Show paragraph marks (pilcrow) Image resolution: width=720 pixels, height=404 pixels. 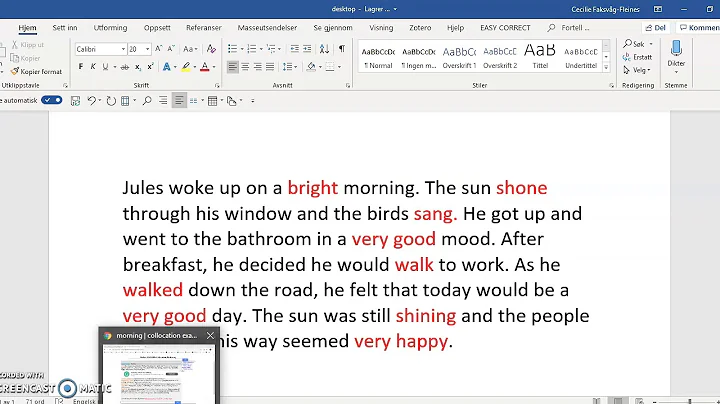click(x=342, y=49)
